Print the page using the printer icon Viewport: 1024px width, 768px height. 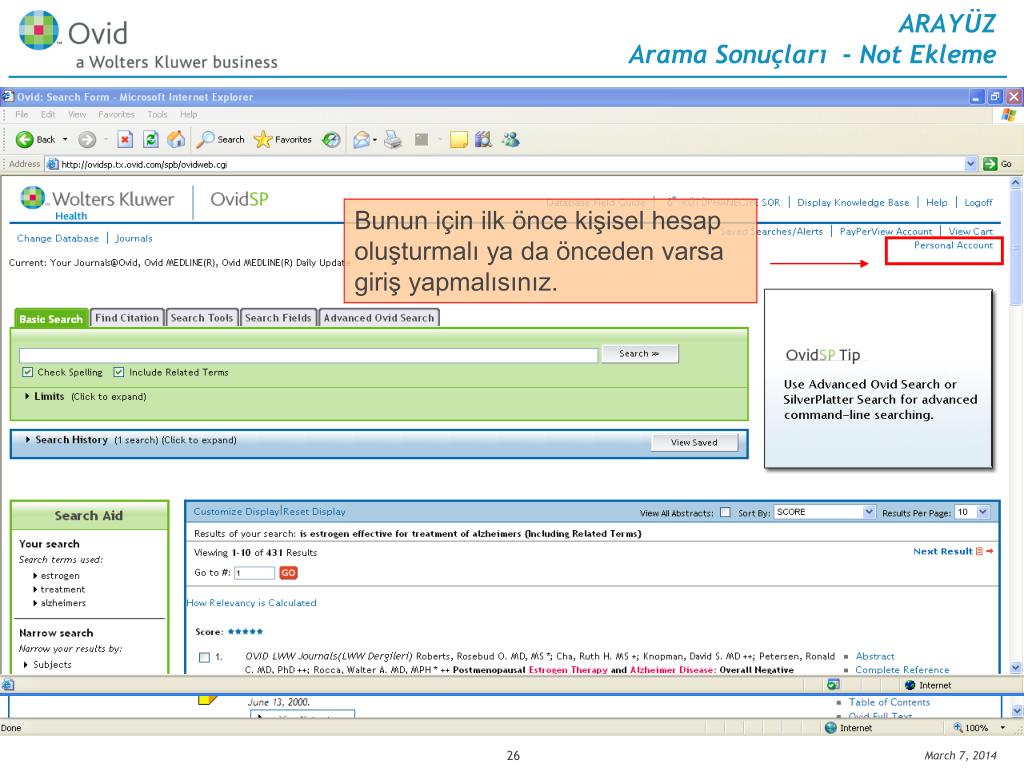392,139
